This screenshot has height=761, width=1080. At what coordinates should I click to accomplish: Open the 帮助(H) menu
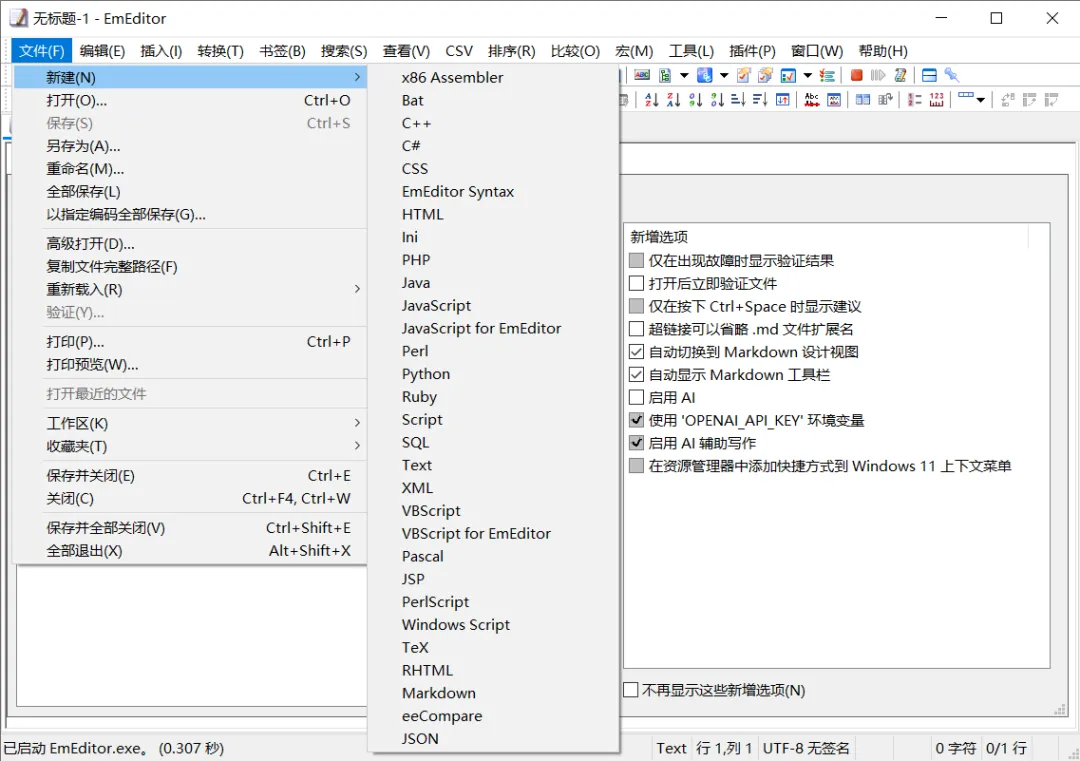pyautogui.click(x=882, y=51)
